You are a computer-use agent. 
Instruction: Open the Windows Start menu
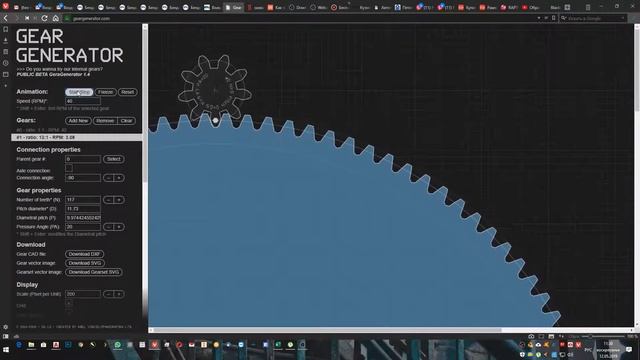(6, 350)
